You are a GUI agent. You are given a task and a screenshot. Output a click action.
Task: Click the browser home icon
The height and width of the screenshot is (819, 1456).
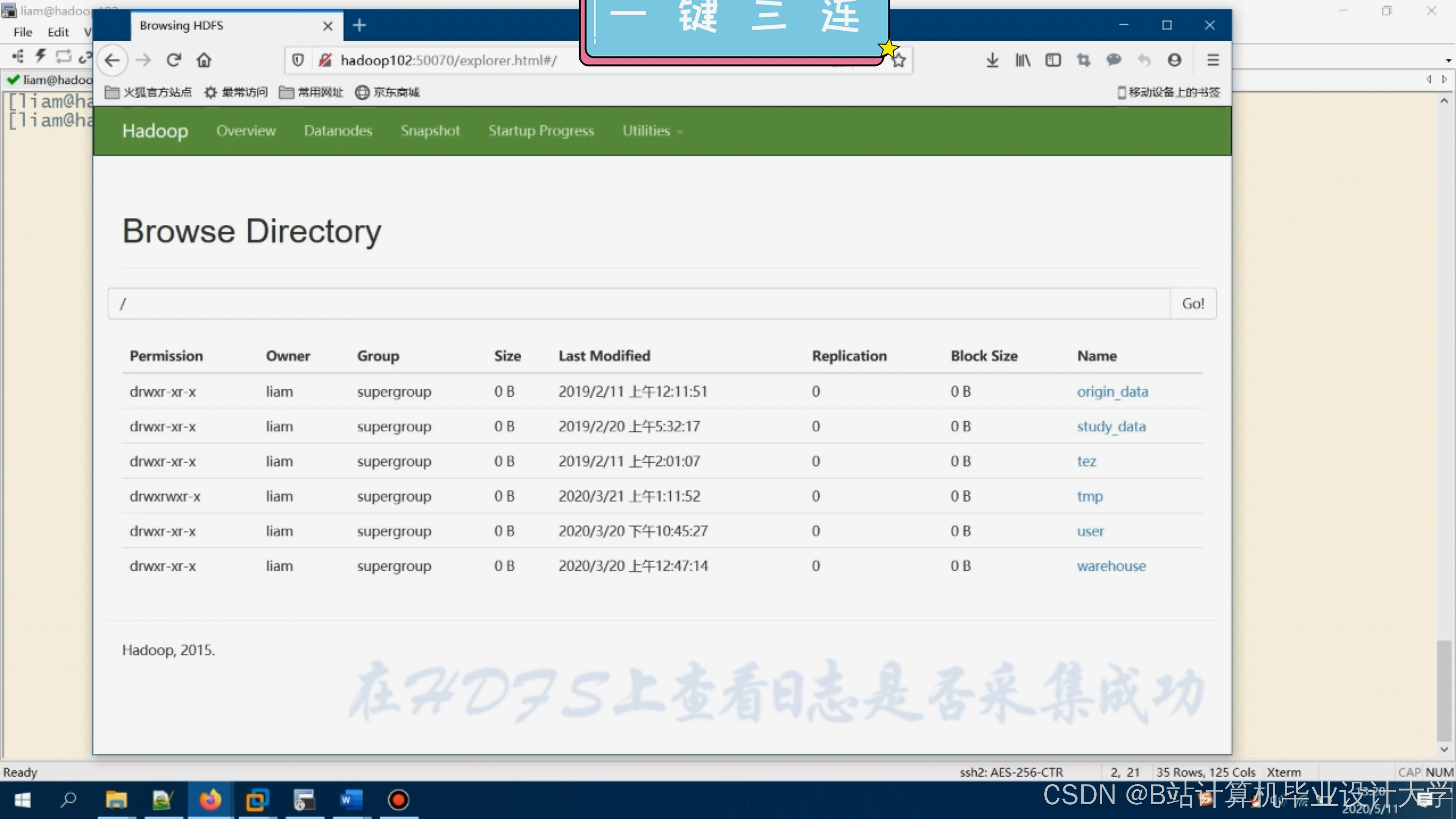click(204, 60)
